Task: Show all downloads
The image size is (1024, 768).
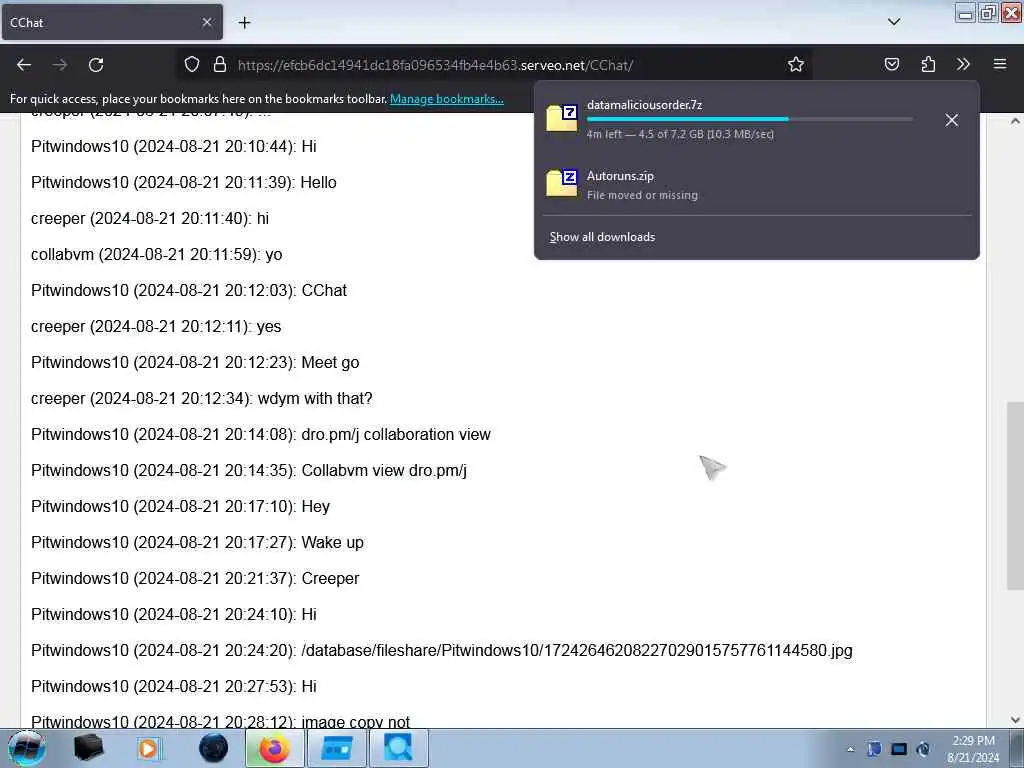Action: pos(602,237)
